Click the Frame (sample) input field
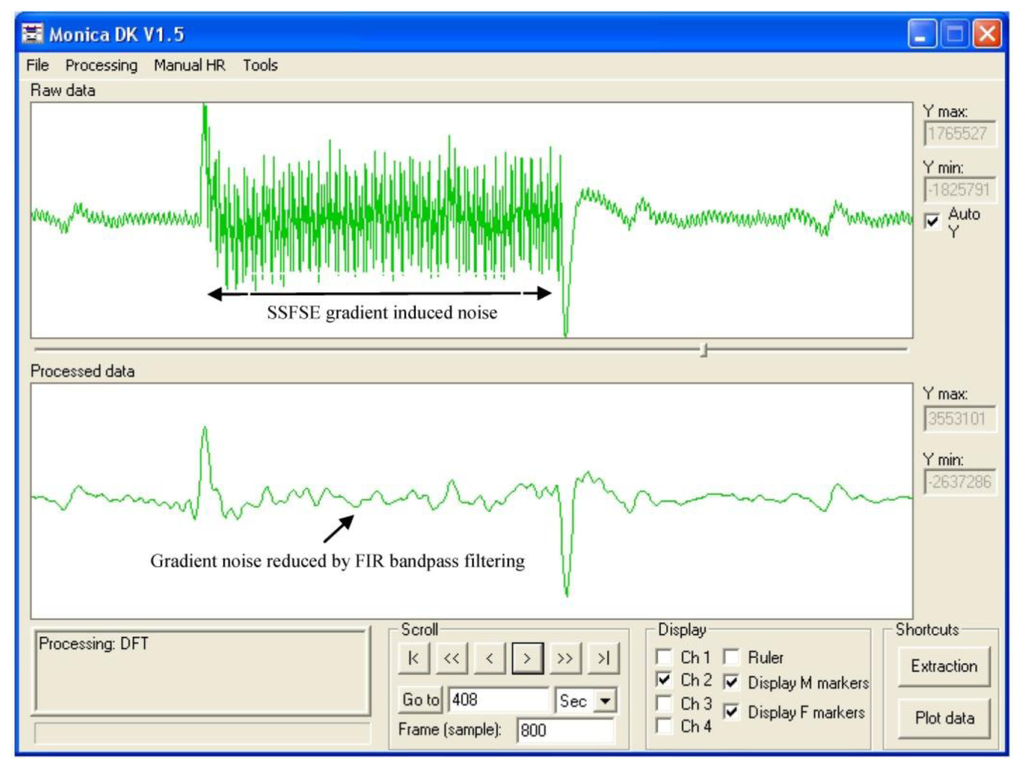The image size is (1024, 770). [x=564, y=731]
